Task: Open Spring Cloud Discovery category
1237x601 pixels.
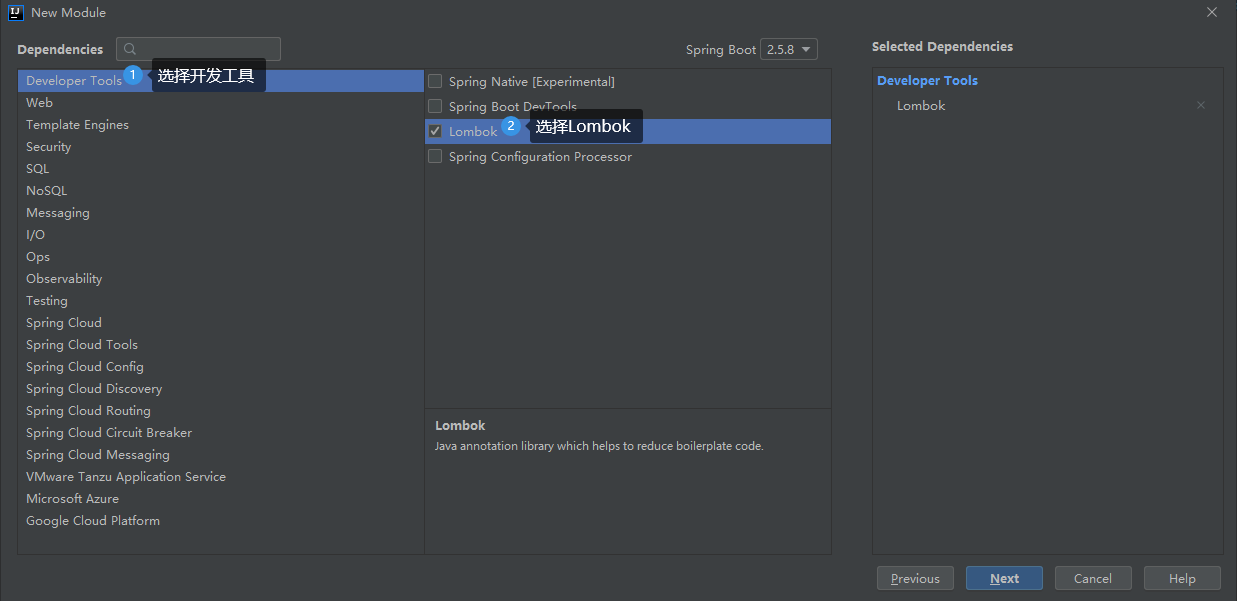Action: (221, 388)
